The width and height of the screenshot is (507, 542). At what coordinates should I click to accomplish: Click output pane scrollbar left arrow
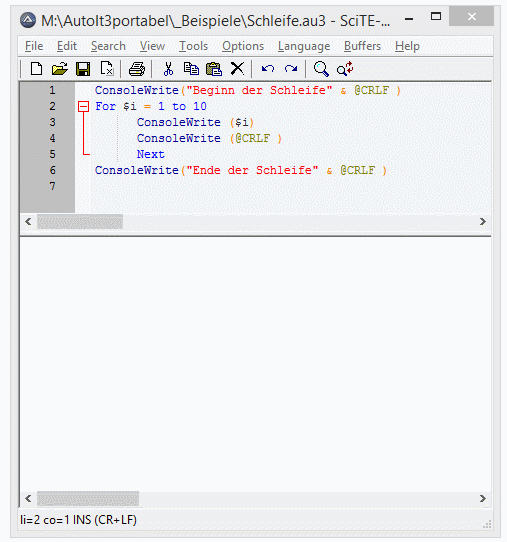point(28,498)
